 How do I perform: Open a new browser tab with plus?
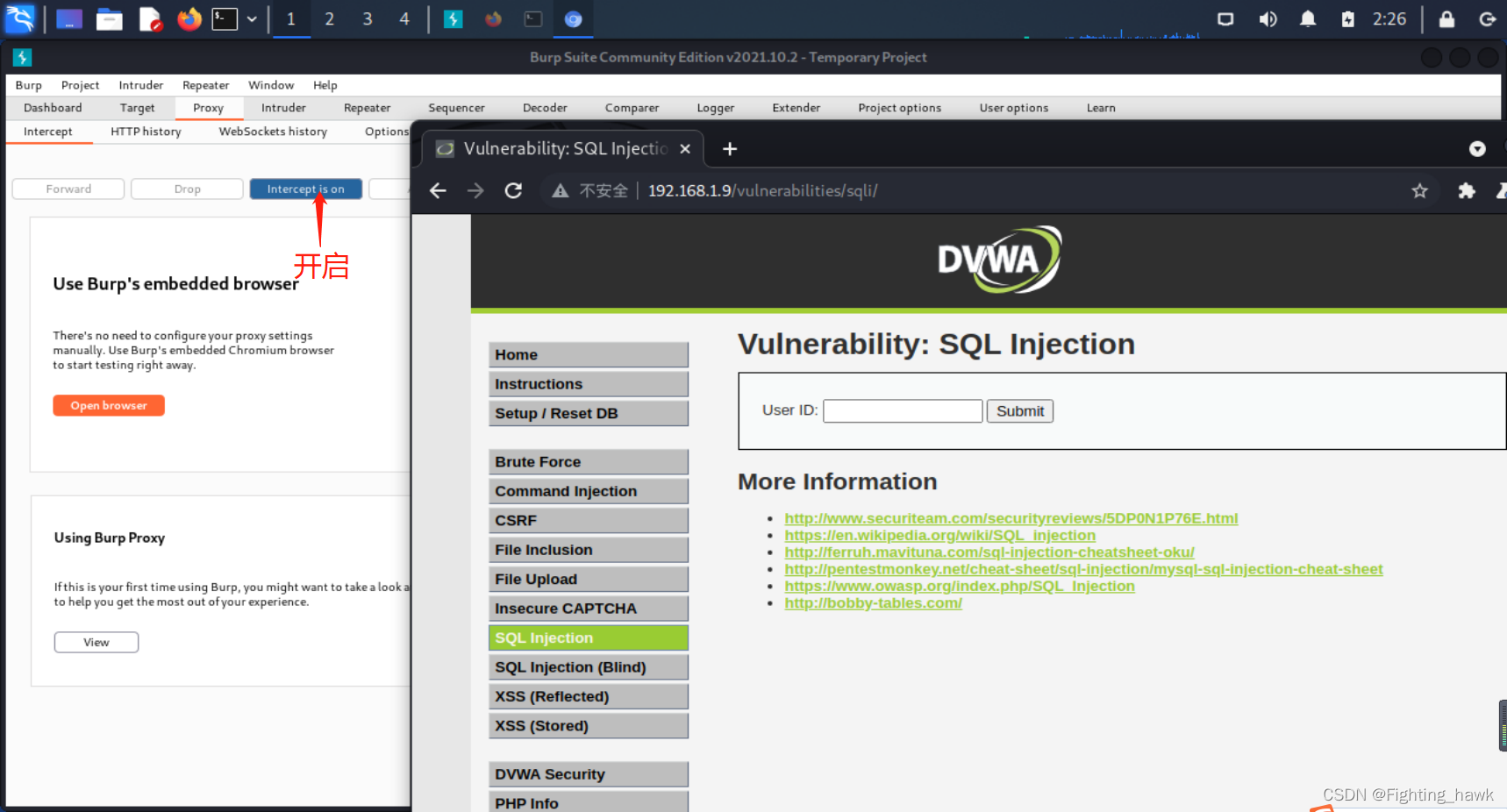coord(730,149)
